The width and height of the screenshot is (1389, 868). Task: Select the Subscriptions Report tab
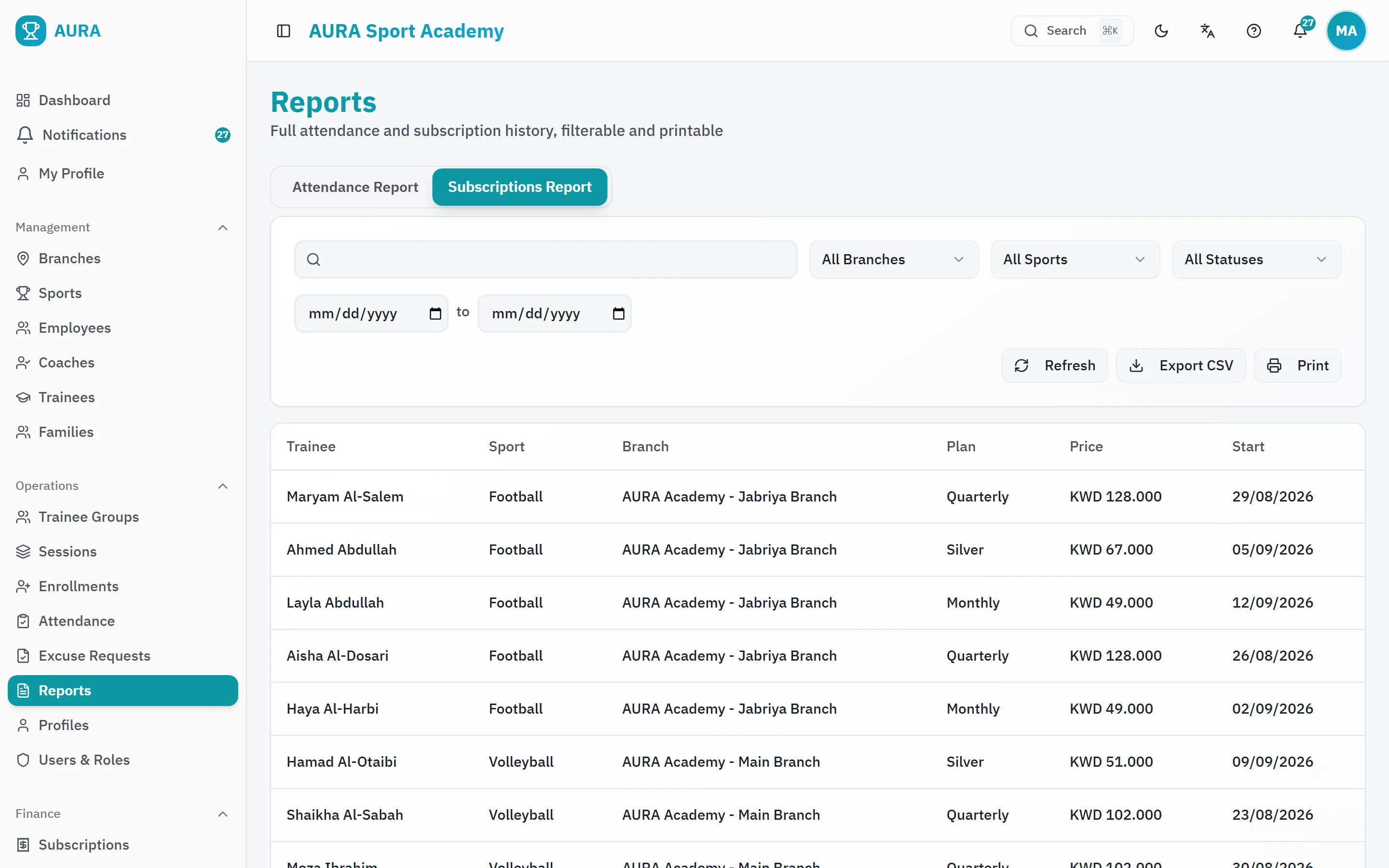(x=519, y=187)
